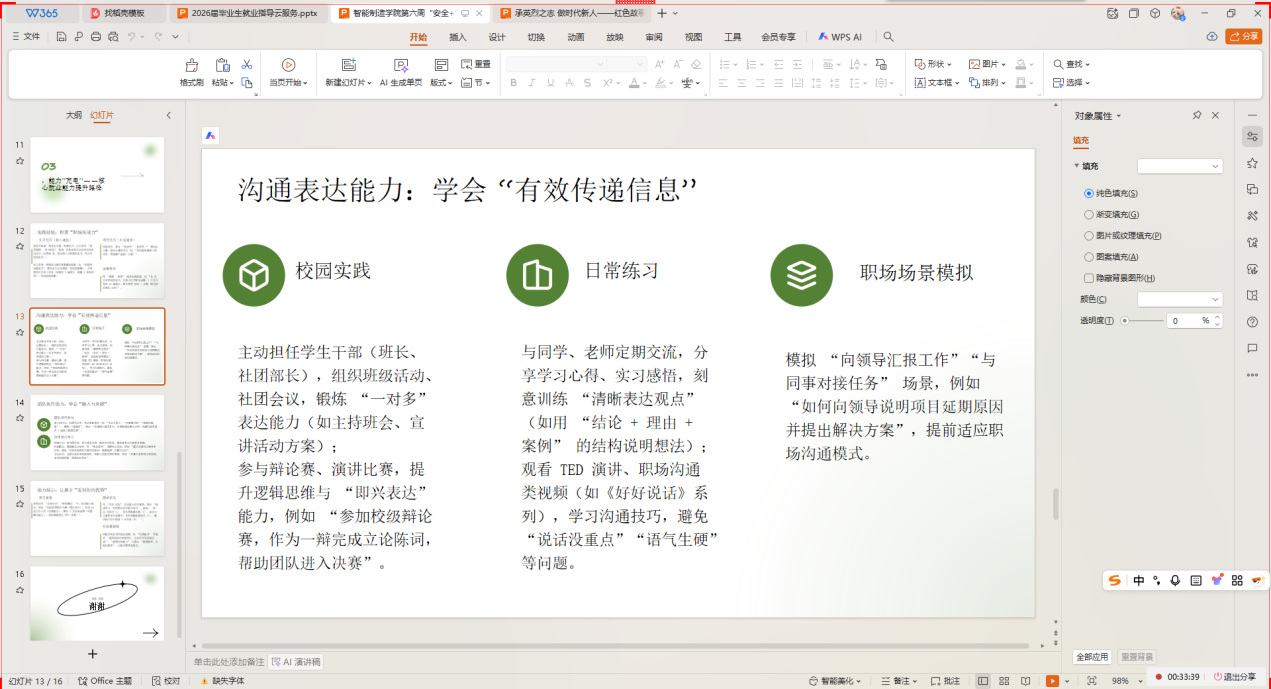Click the save icon in quick access toolbar

pos(61,37)
